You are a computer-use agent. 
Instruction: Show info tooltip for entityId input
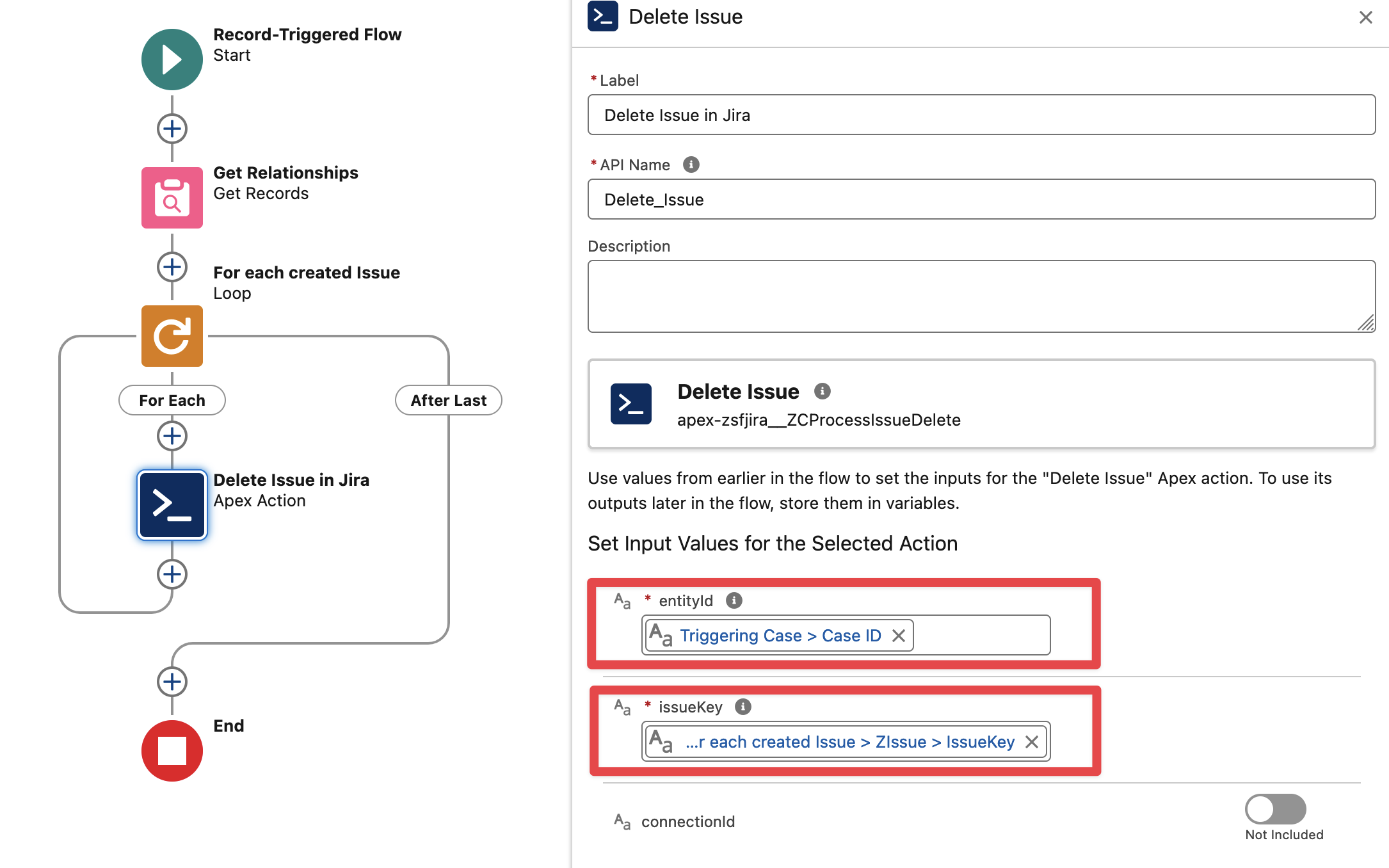coord(734,600)
